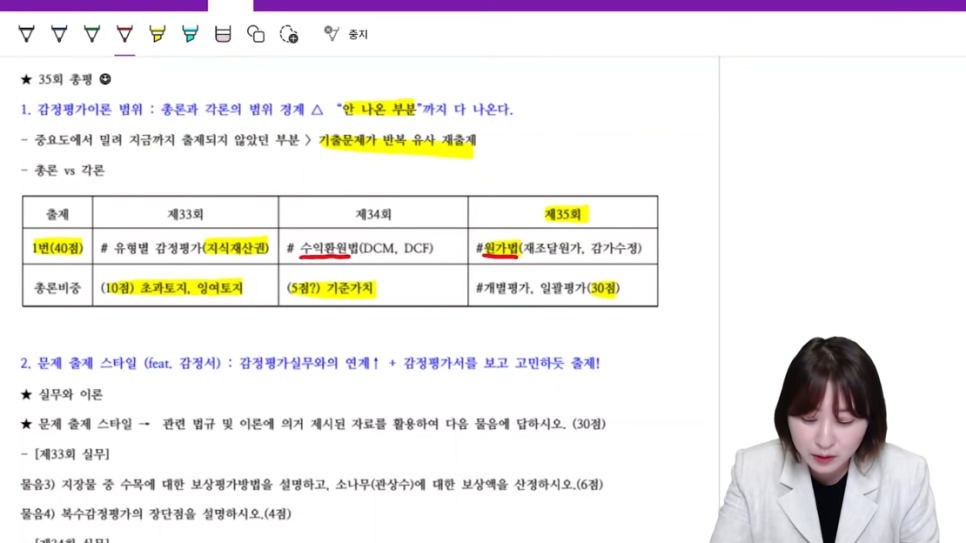Image resolution: width=966 pixels, height=543 pixels.
Task: Click highlighted '30점' in last table cell
Action: pos(603,288)
